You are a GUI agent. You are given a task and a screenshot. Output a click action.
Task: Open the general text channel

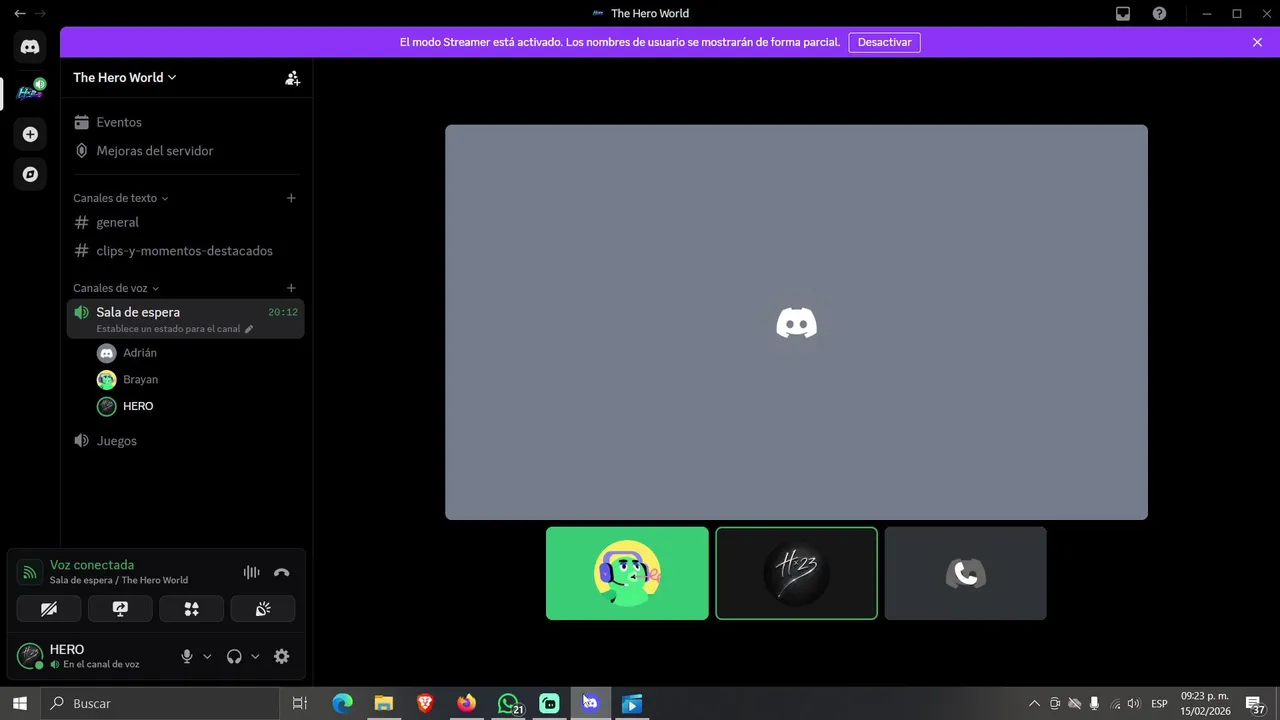tap(186, 222)
